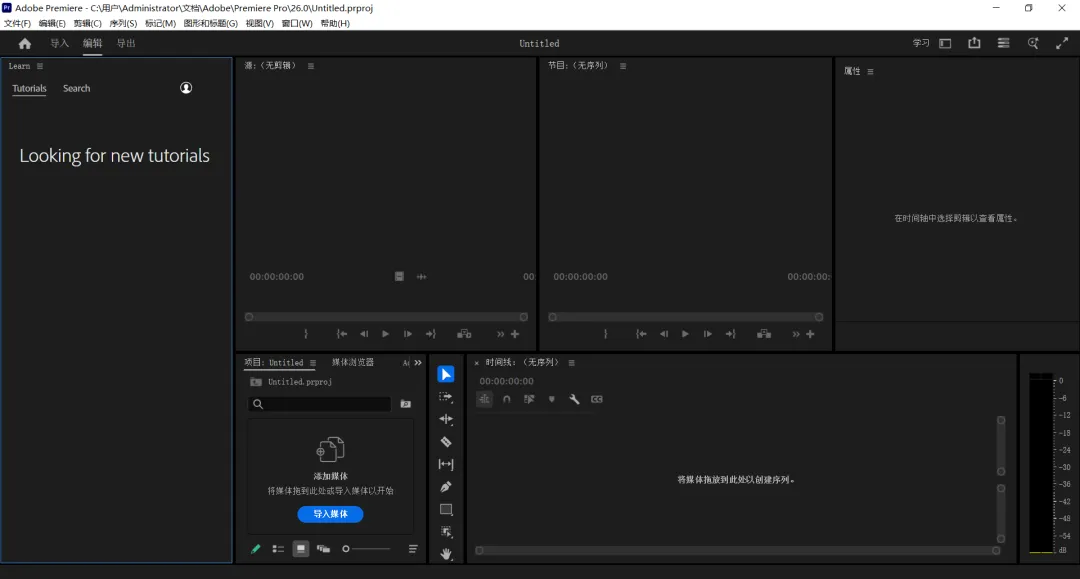Switch to the 导出 tab

click(x=125, y=43)
